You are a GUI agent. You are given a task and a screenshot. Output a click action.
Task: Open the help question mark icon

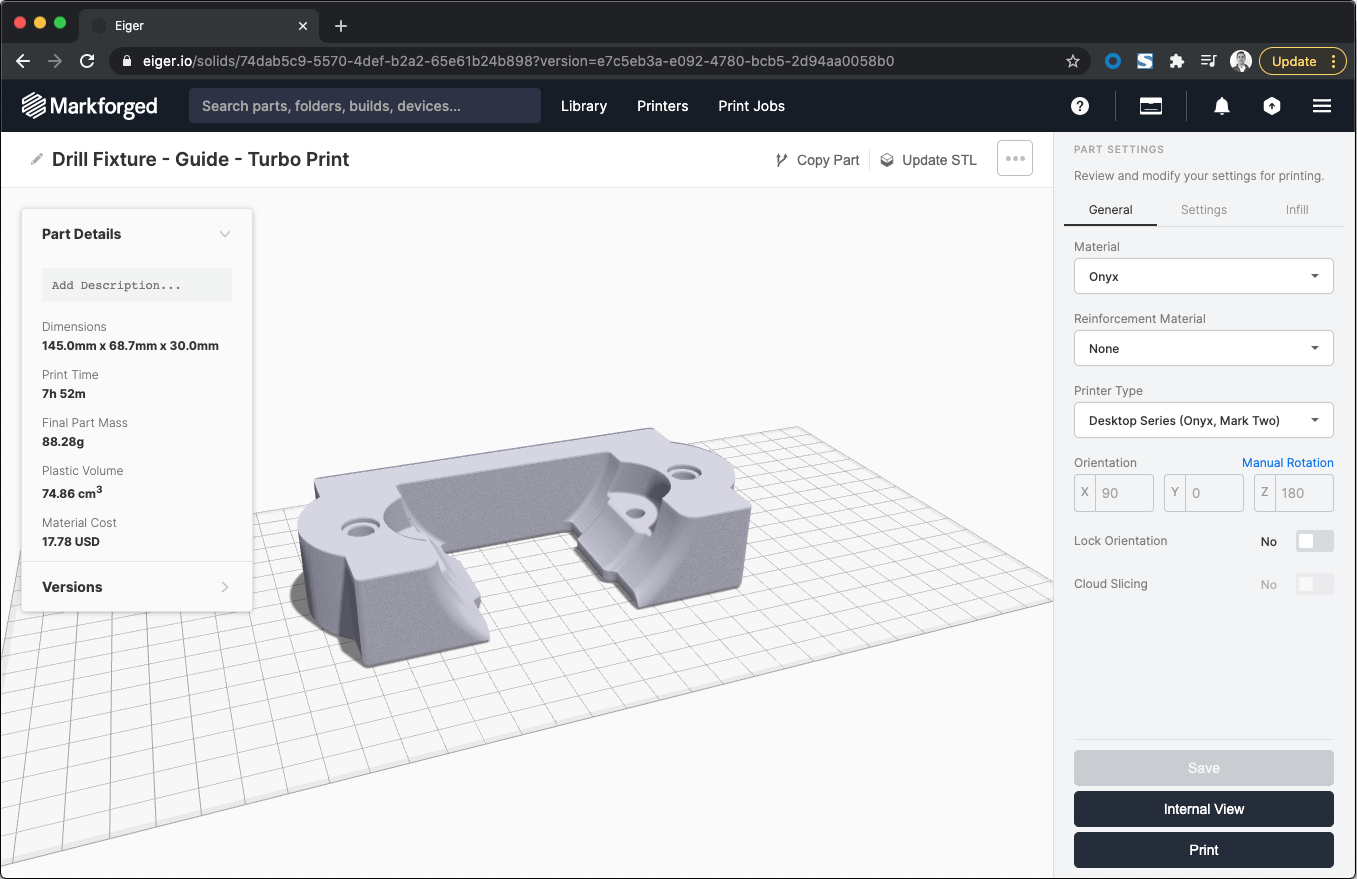(1080, 106)
